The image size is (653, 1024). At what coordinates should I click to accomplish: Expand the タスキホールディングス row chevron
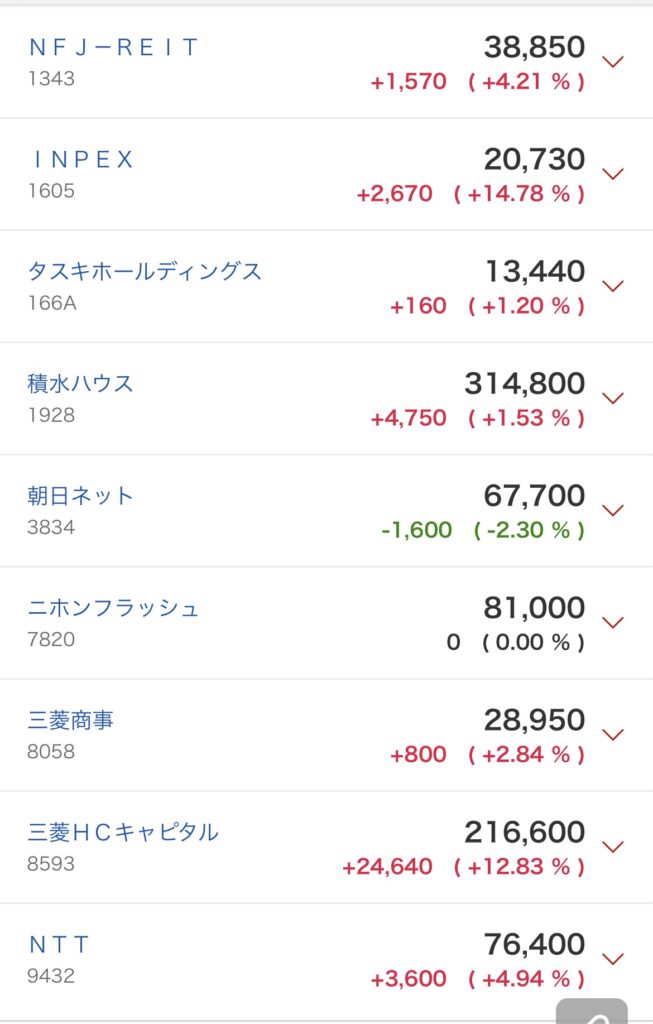click(x=613, y=286)
